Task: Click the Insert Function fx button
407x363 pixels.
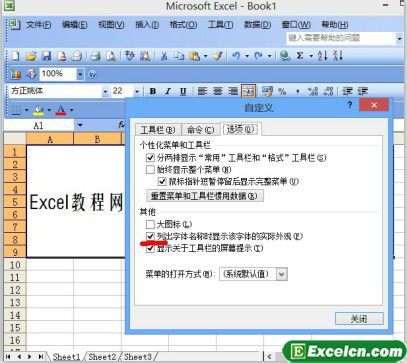Action: coord(122,125)
